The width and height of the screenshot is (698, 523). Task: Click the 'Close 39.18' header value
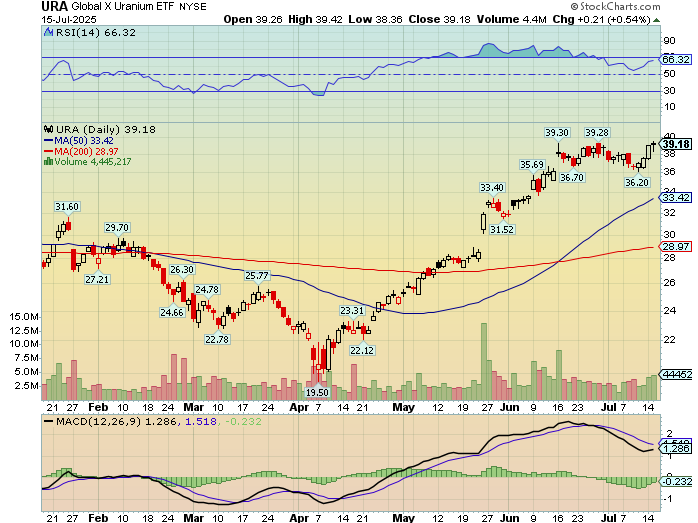point(439,20)
